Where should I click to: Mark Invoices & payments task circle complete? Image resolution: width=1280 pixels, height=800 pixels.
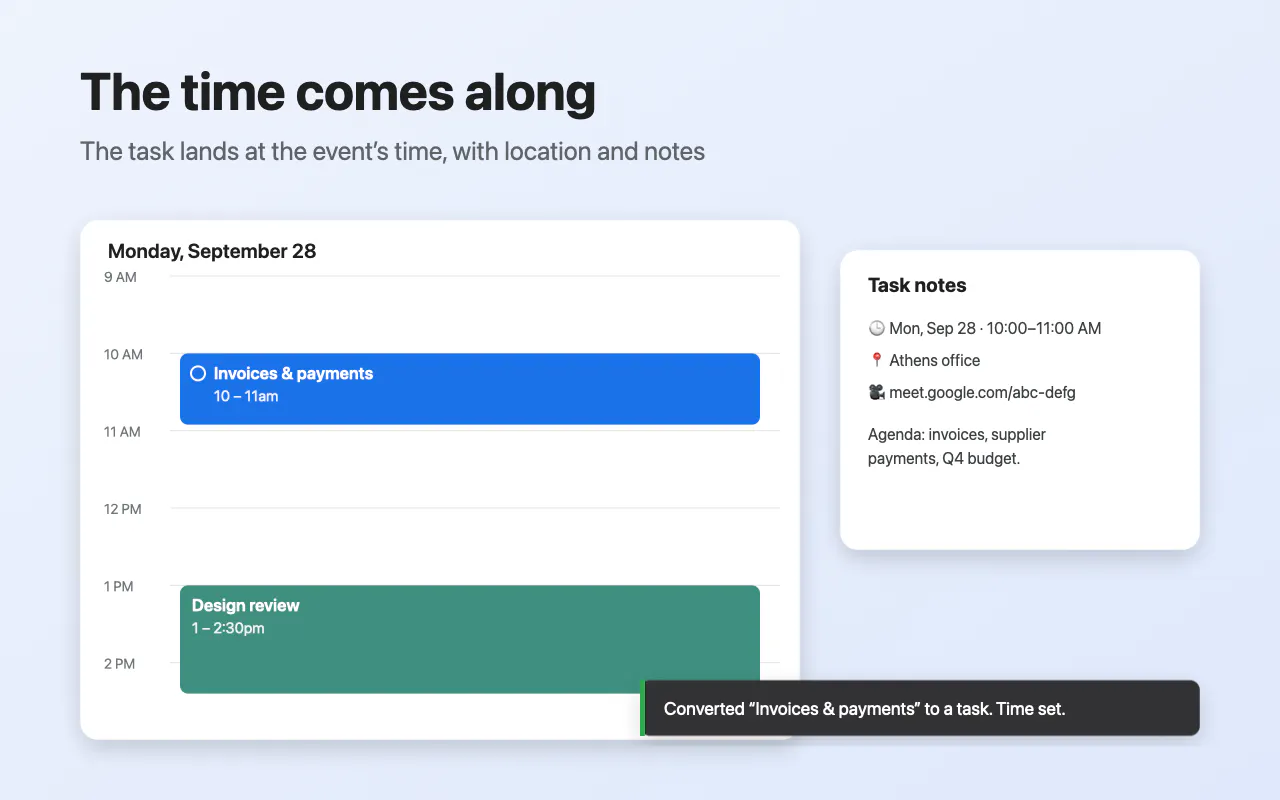pos(198,373)
